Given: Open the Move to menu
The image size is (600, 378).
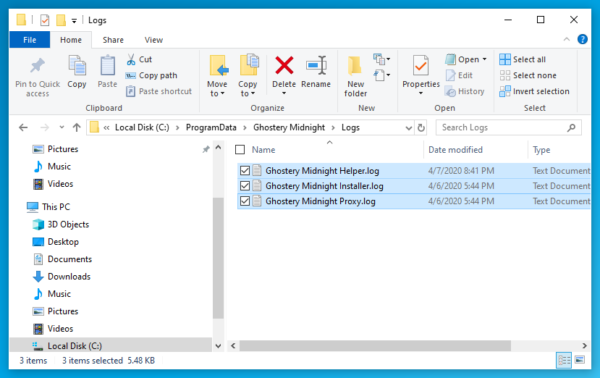Looking at the screenshot, I should pyautogui.click(x=217, y=76).
